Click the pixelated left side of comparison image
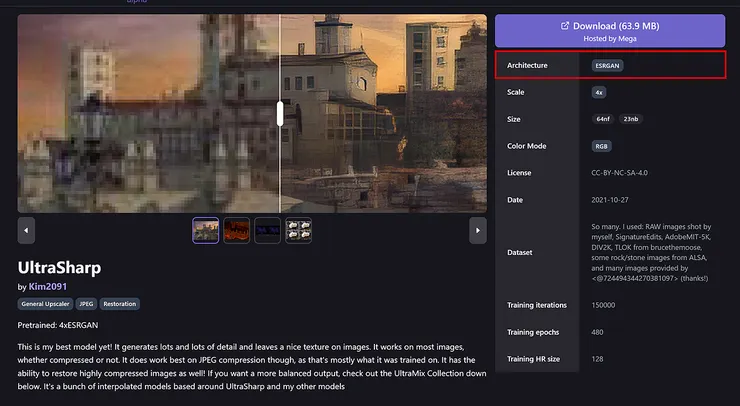Image resolution: width=740 pixels, height=406 pixels. click(x=148, y=113)
